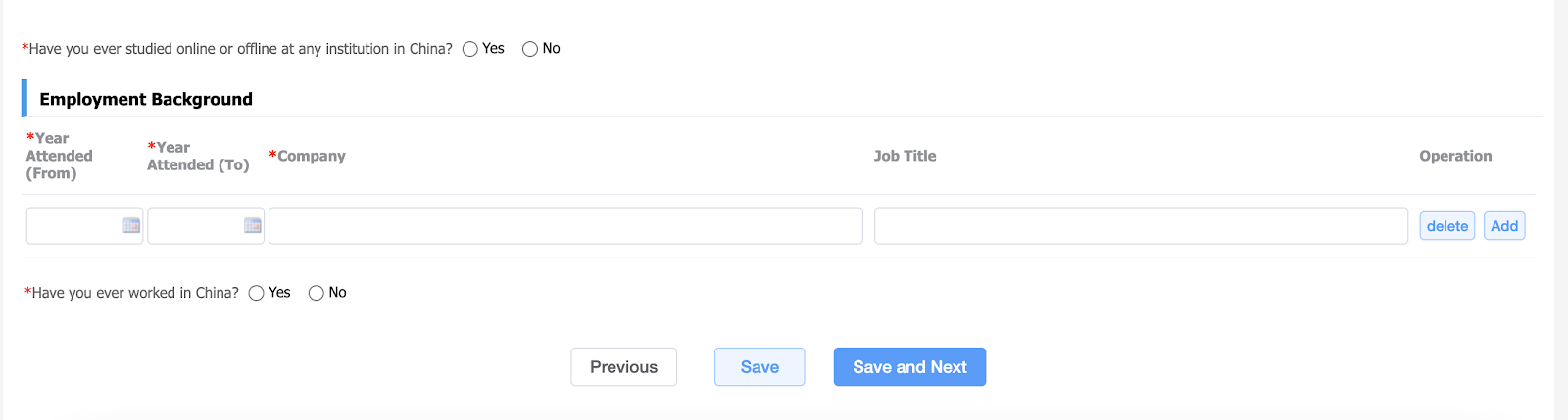Save the form without advancing
This screenshot has width=1568, height=420.
(759, 367)
